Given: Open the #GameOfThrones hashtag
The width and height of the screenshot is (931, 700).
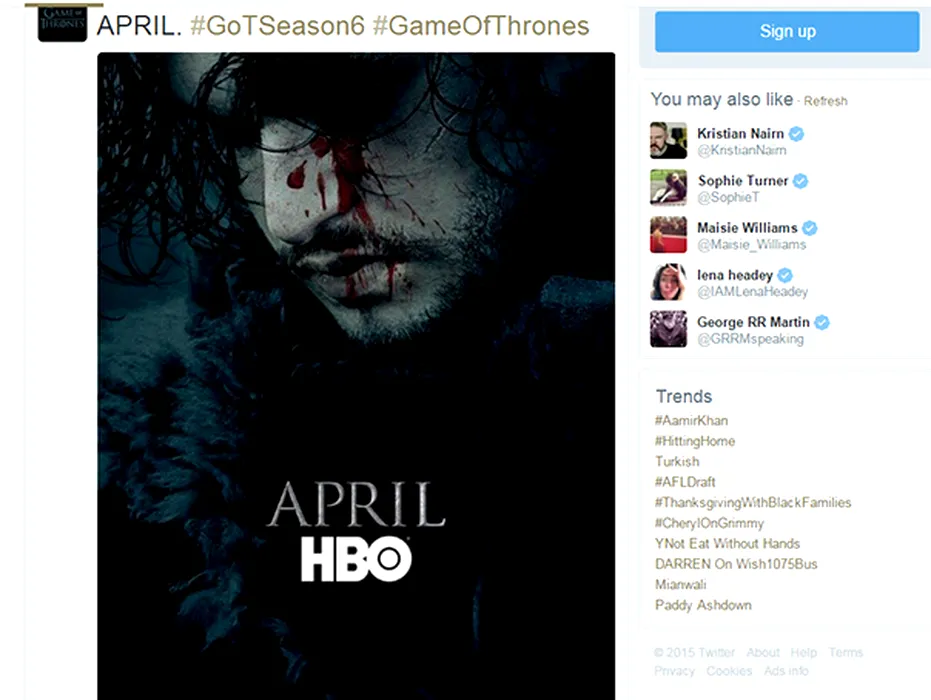Looking at the screenshot, I should click(481, 26).
